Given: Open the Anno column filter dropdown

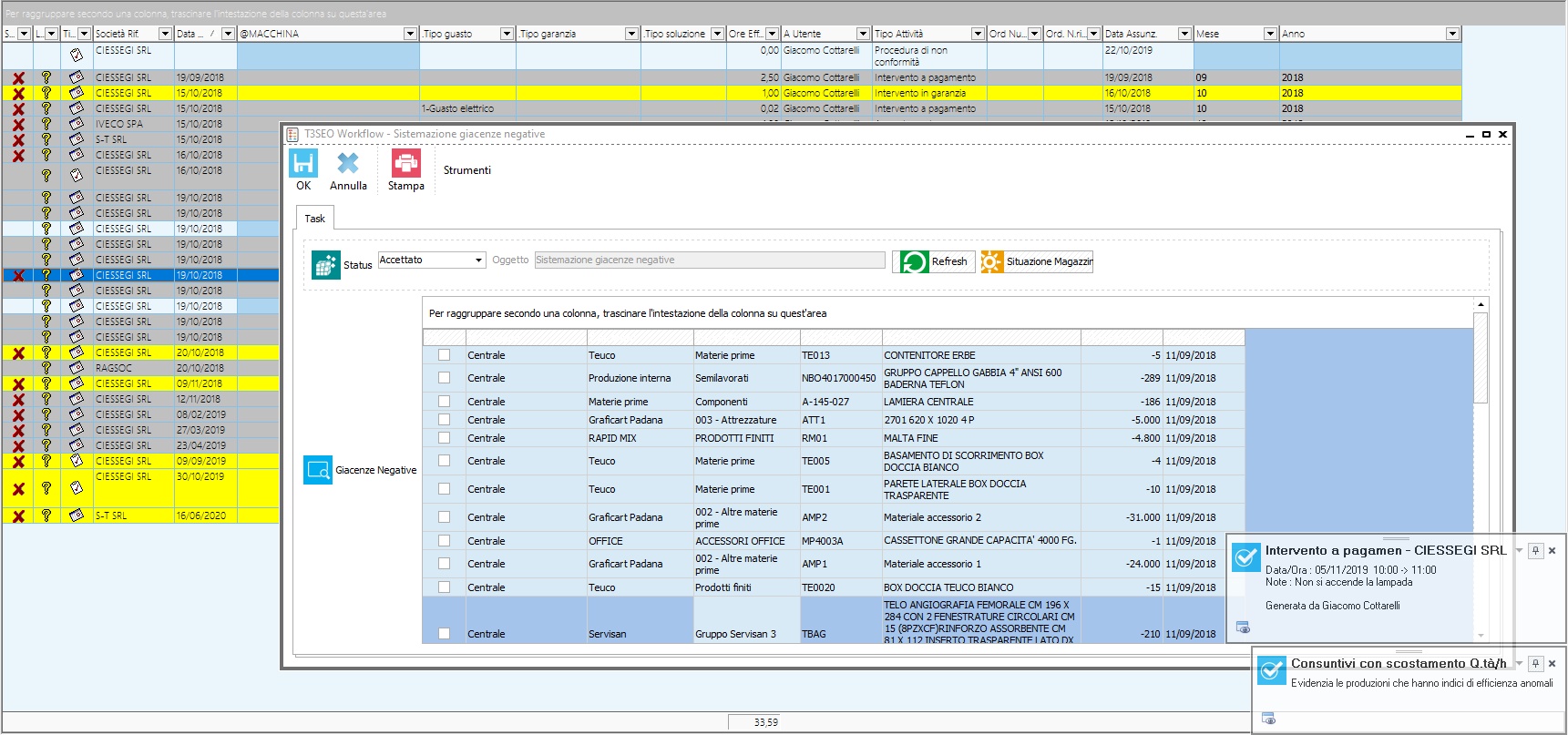Looking at the screenshot, I should 1452,34.
